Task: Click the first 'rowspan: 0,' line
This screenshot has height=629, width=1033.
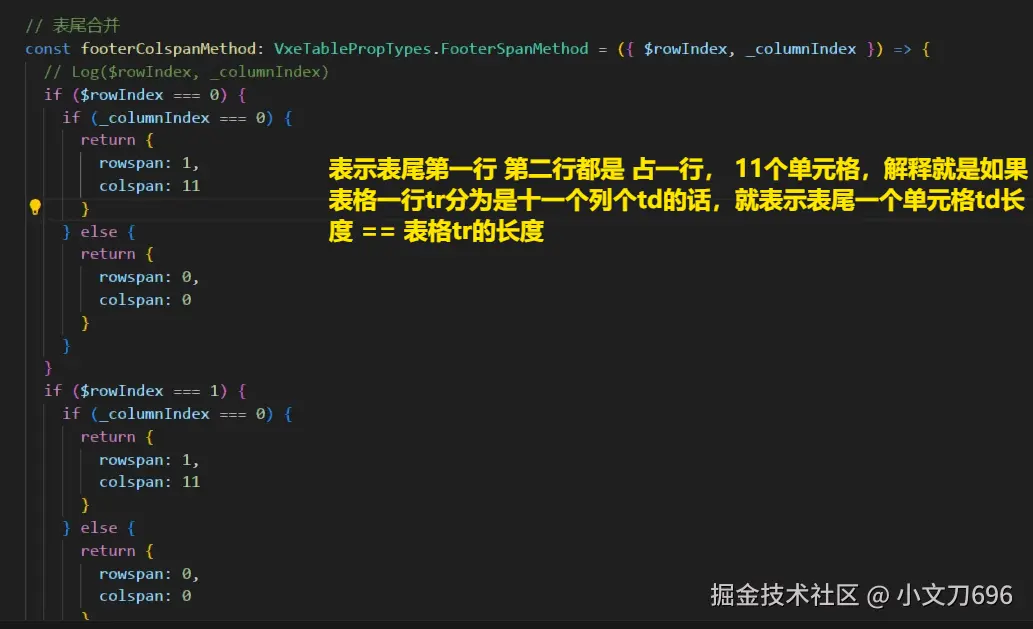Action: pyautogui.click(x=149, y=277)
